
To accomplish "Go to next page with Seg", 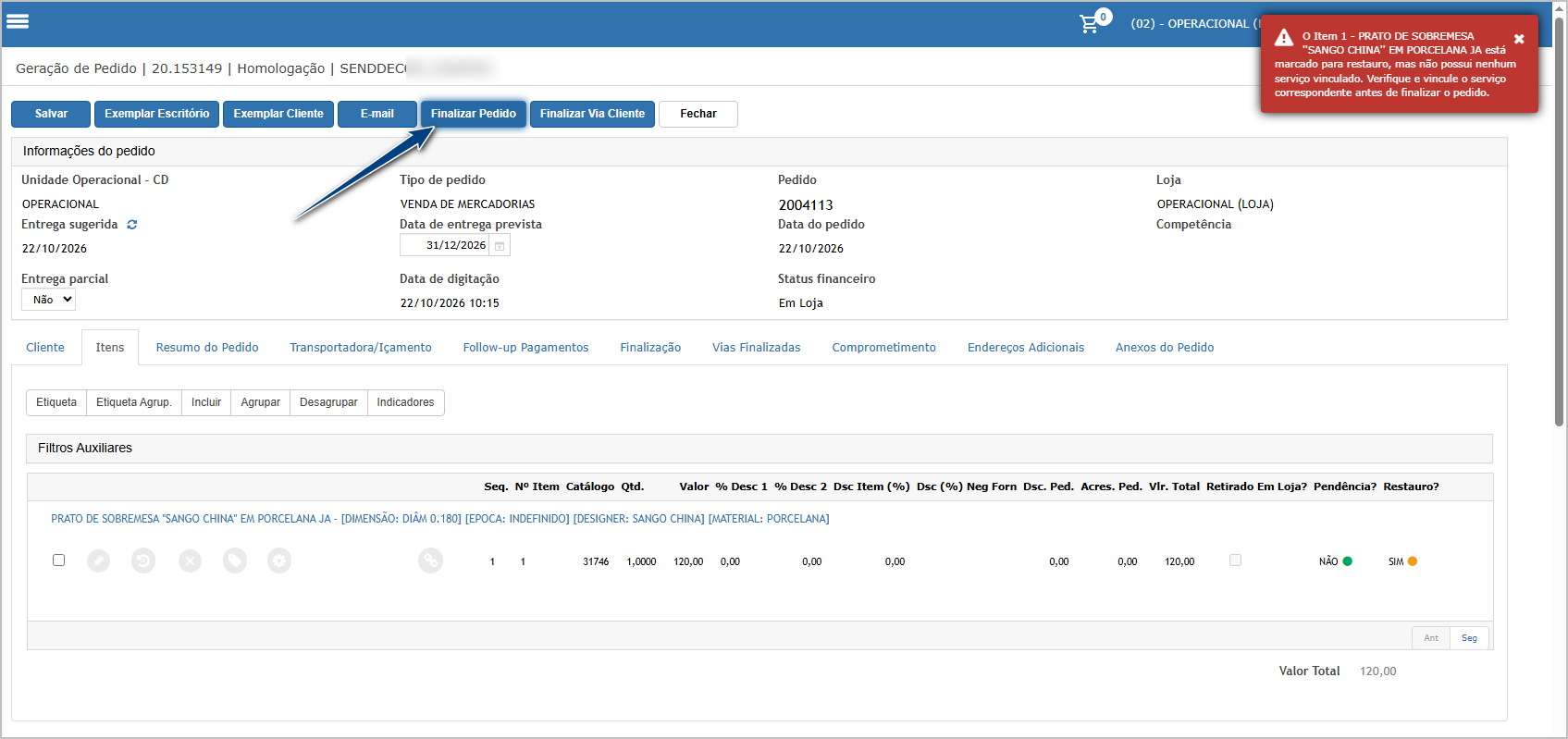I will point(1469,638).
